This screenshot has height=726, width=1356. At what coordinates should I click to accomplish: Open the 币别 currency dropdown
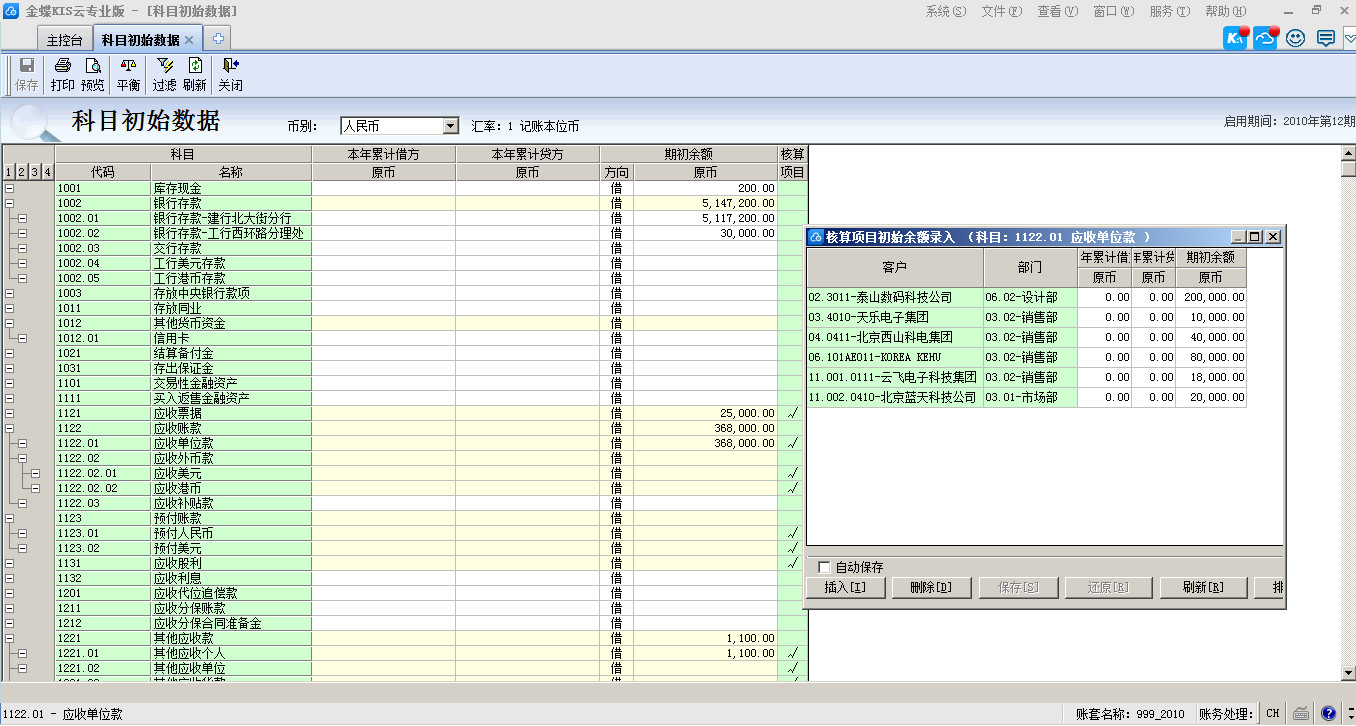point(450,126)
